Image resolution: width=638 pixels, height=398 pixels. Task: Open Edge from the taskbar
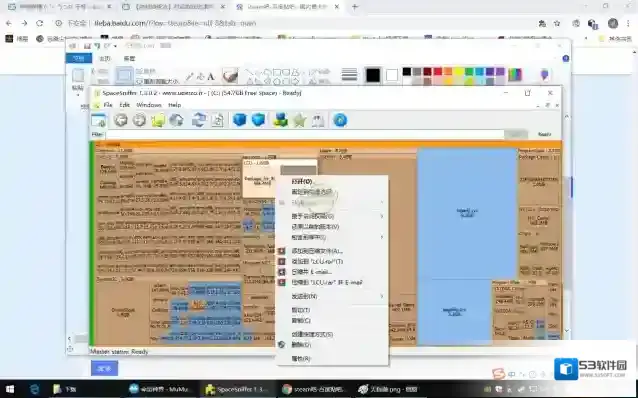pos(34,389)
